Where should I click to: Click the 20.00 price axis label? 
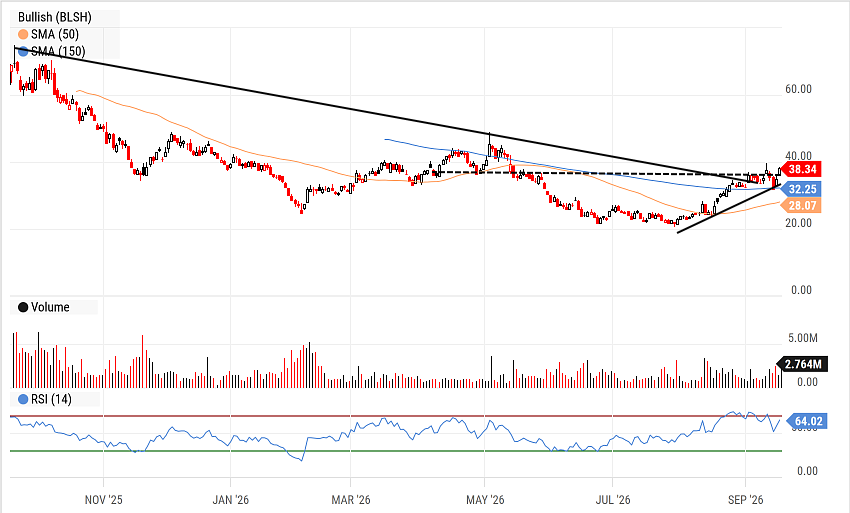click(x=799, y=223)
